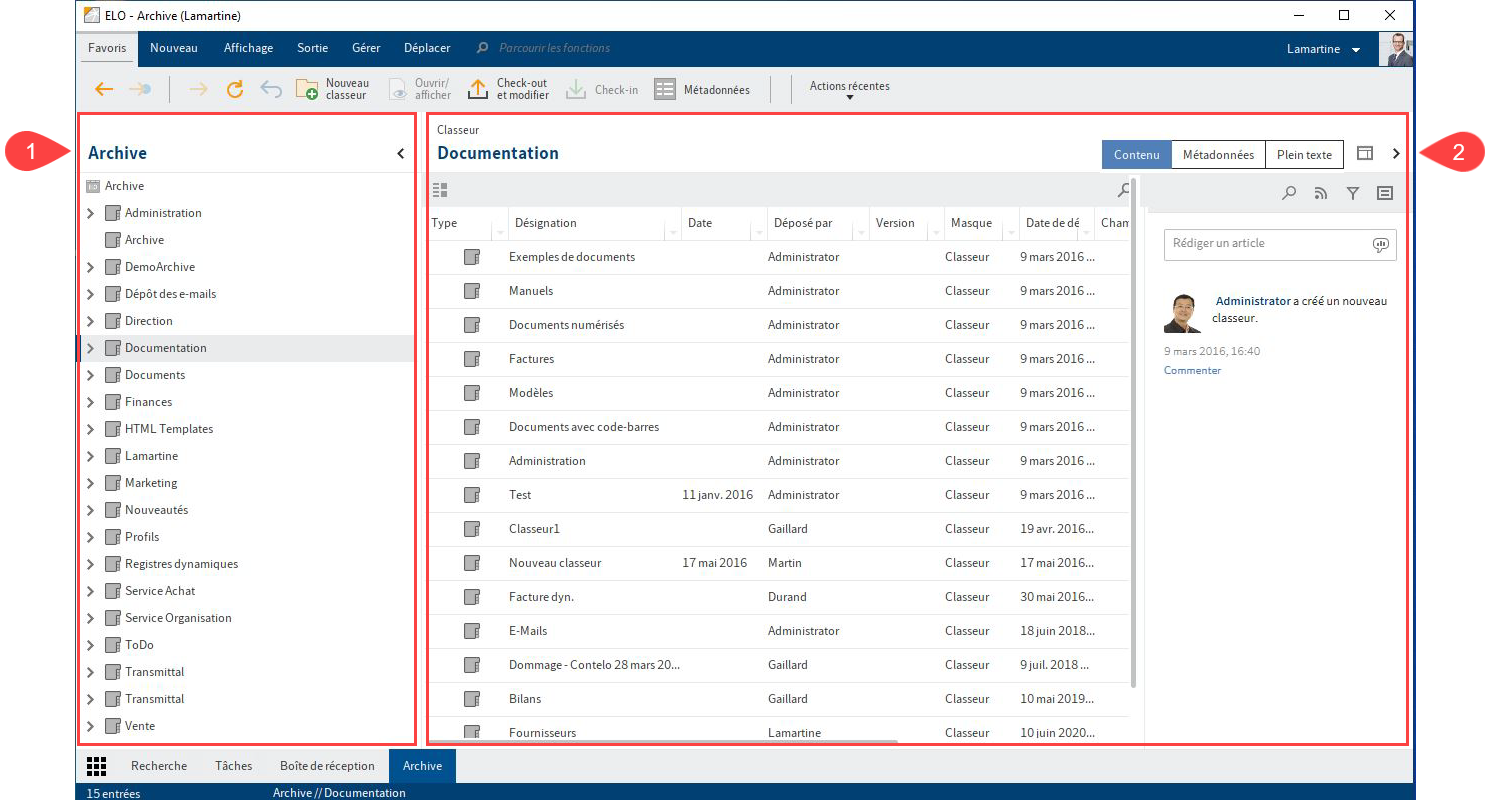Open the Déplacer ribbon tab
This screenshot has width=1489, height=800.
click(427, 48)
